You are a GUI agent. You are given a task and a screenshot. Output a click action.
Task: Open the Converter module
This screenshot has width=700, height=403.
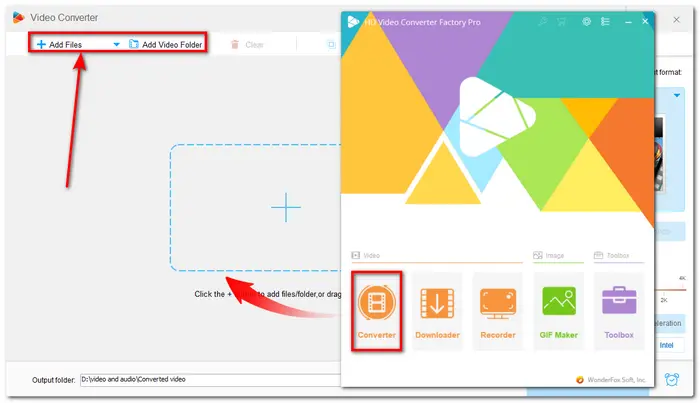[x=376, y=311]
